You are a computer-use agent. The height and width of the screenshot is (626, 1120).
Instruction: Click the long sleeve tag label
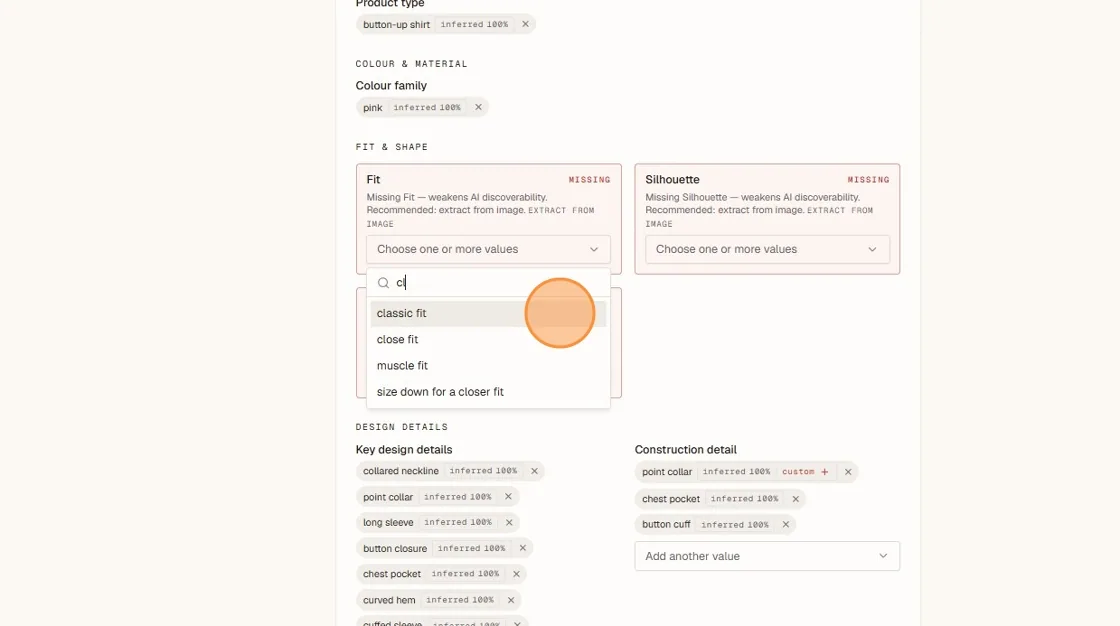coord(388,522)
